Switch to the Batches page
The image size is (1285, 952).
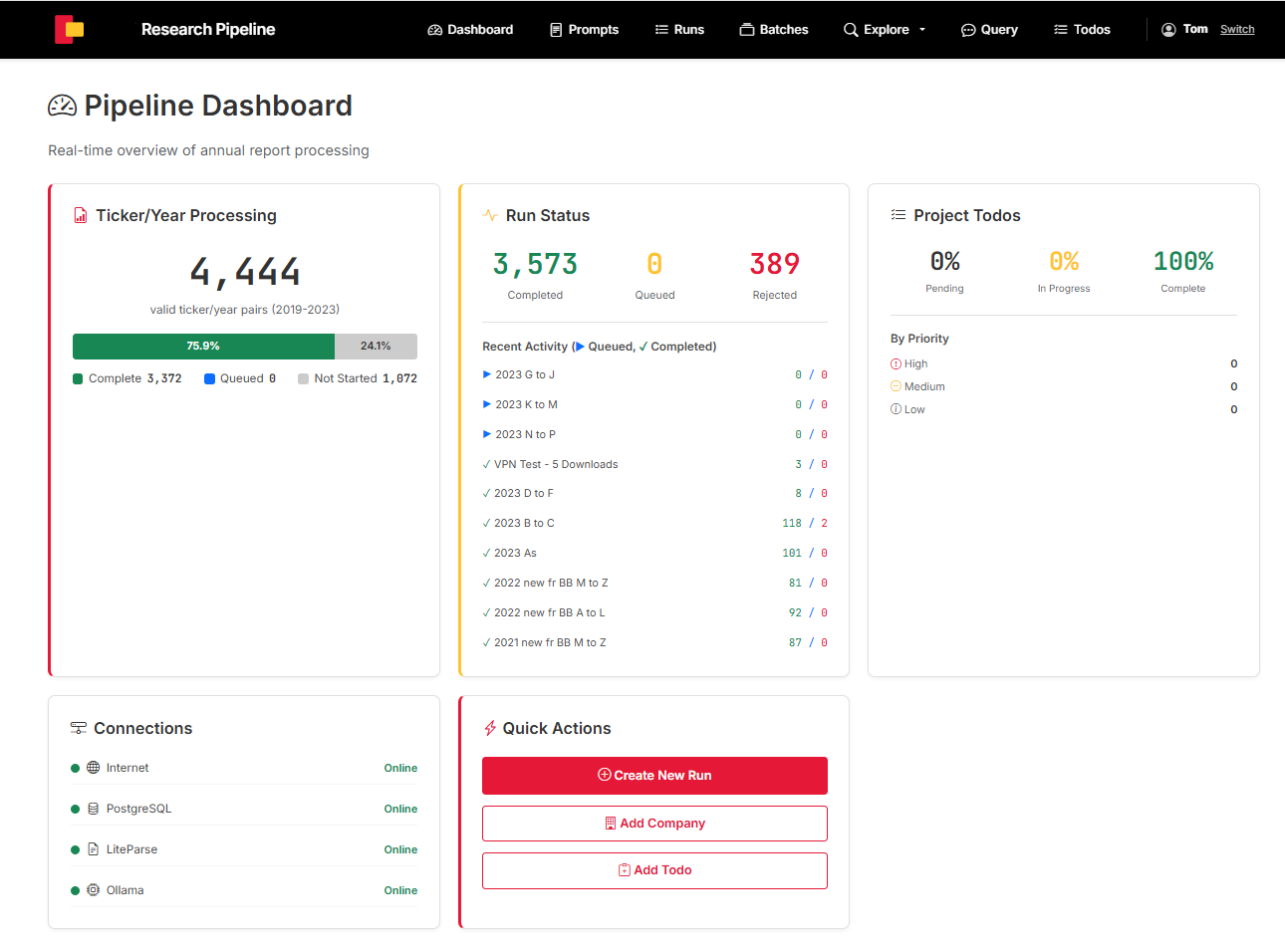coord(773,30)
